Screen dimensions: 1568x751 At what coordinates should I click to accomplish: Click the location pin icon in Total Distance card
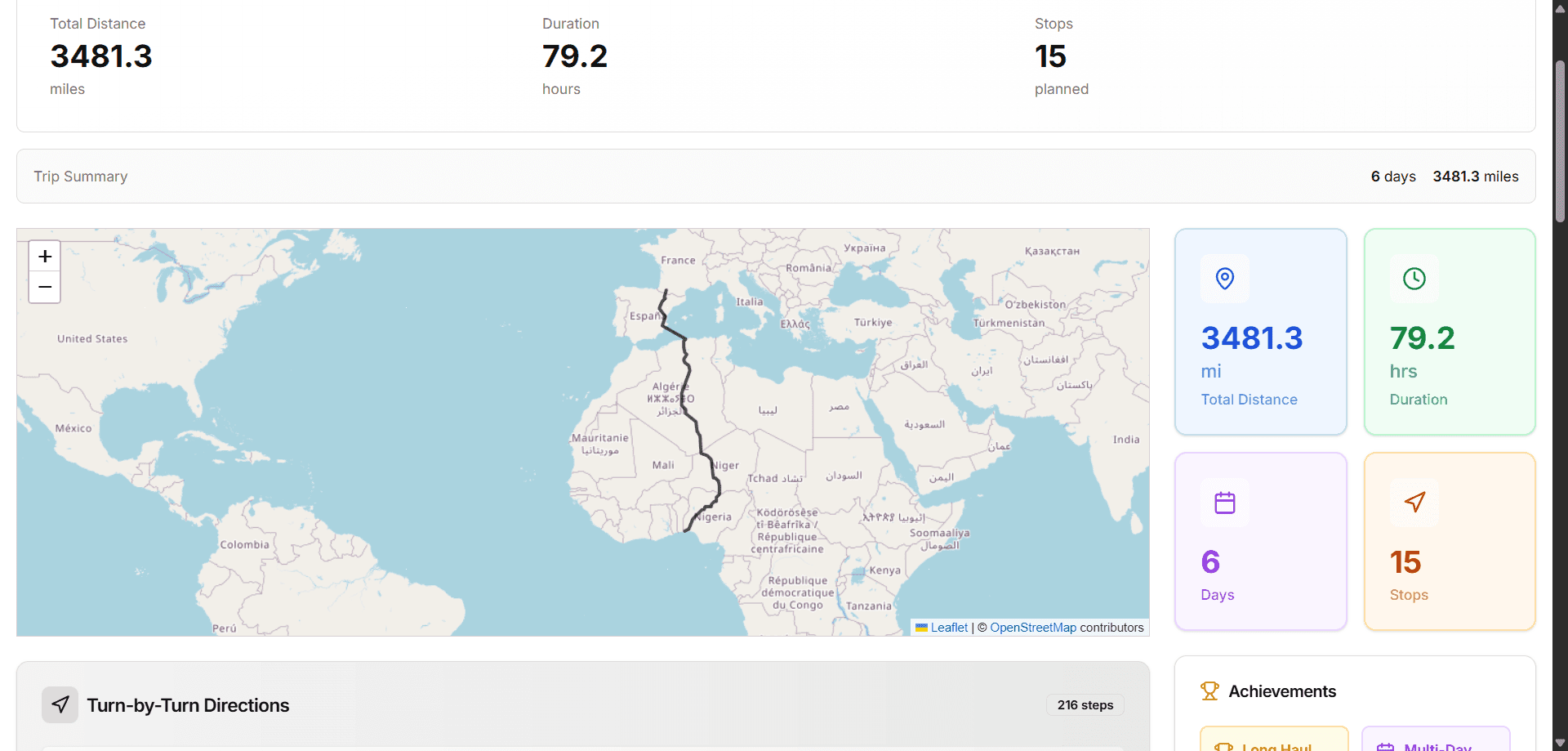(1225, 279)
